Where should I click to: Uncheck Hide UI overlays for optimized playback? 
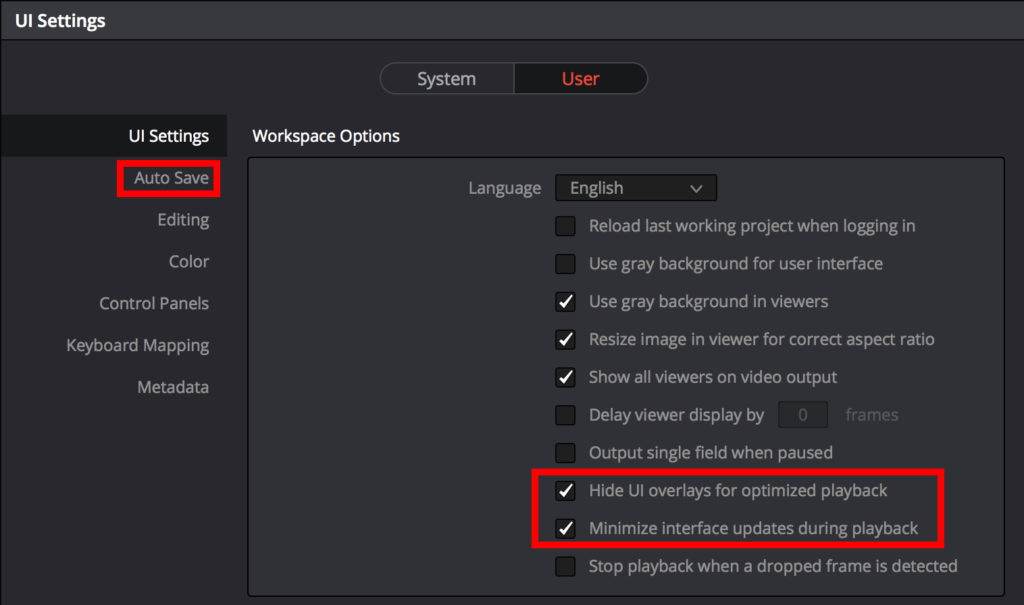566,491
